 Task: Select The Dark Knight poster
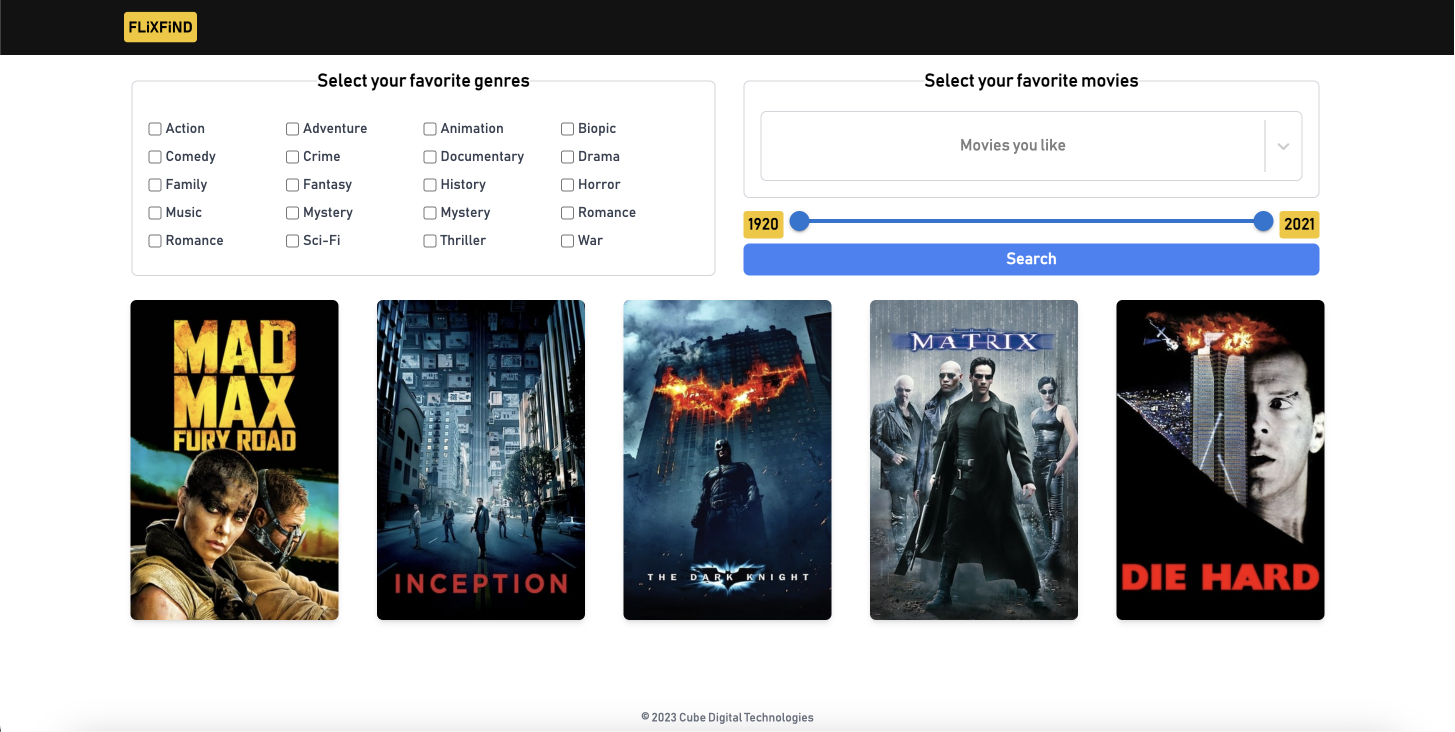coord(727,460)
